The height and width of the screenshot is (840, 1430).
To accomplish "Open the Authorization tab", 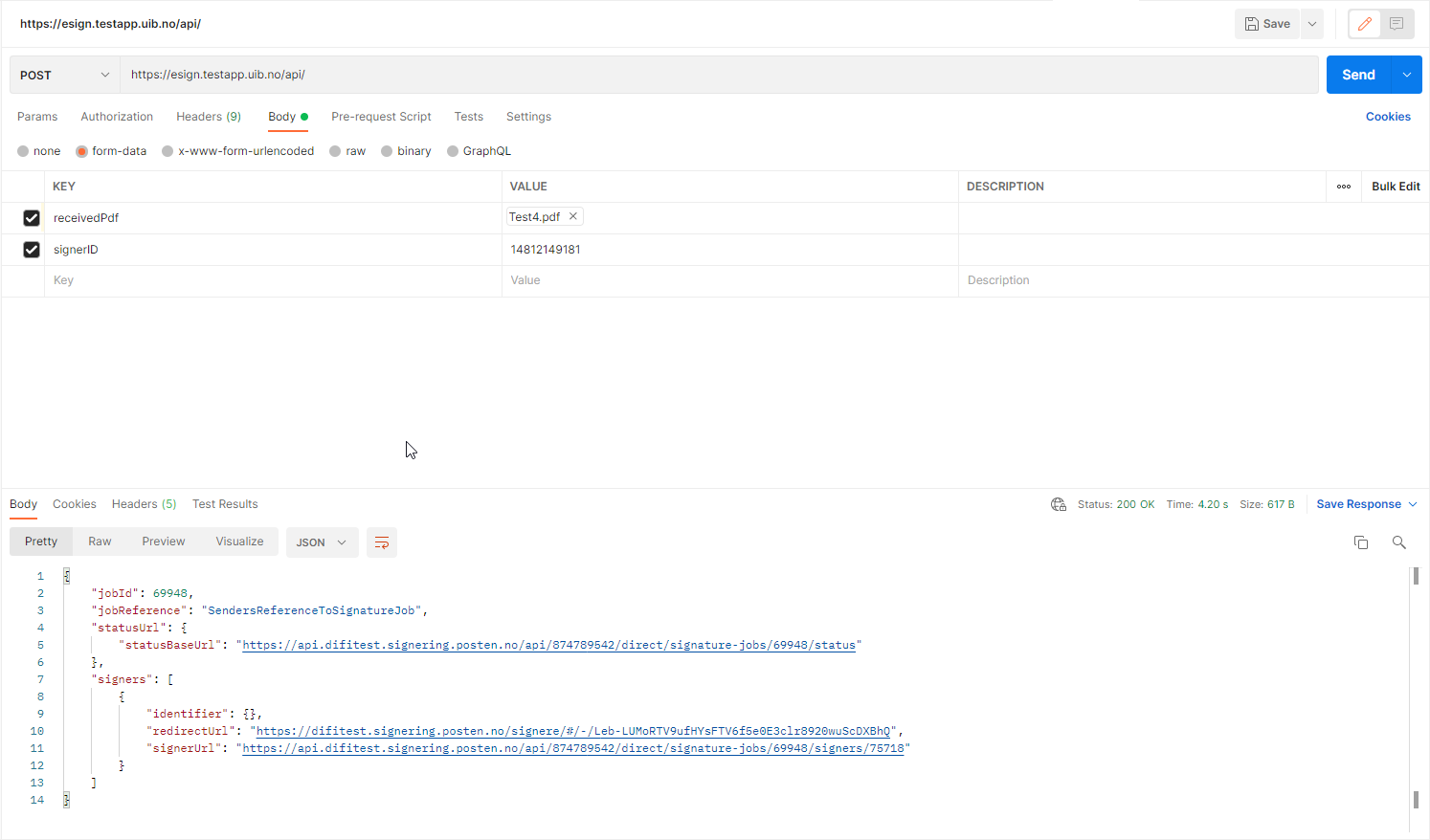I will pos(117,117).
